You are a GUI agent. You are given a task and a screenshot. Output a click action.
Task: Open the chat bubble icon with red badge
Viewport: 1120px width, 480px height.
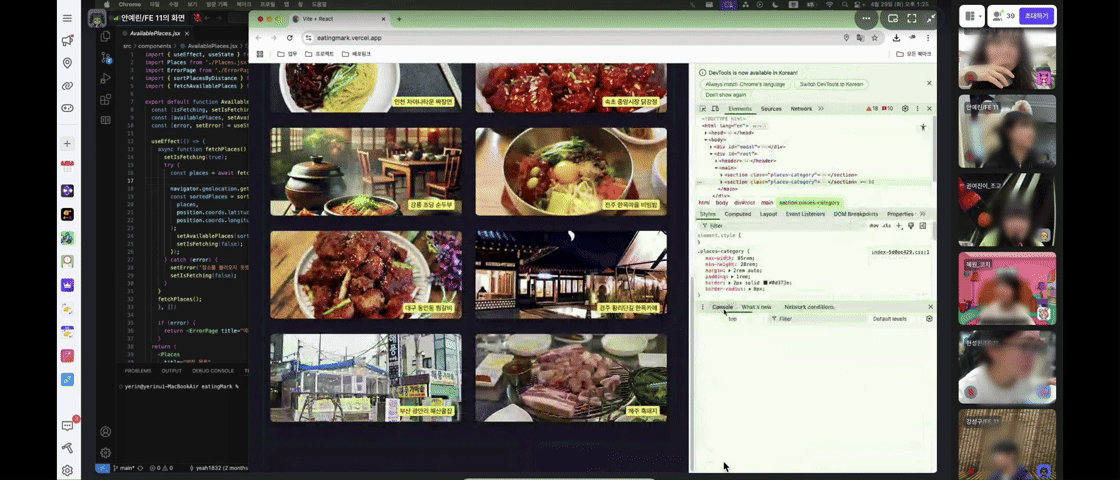(67, 426)
